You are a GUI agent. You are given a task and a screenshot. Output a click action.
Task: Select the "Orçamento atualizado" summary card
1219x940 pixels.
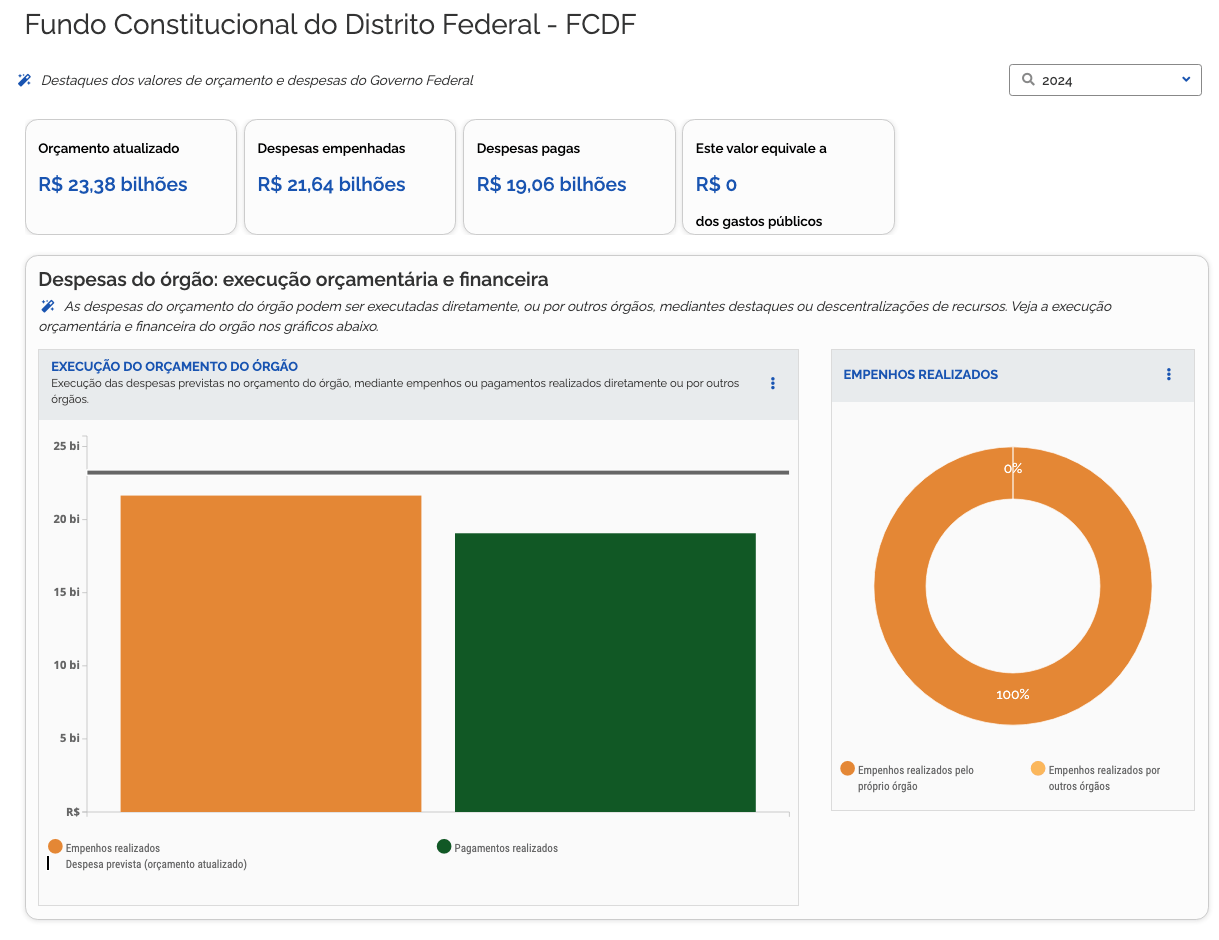point(131,177)
